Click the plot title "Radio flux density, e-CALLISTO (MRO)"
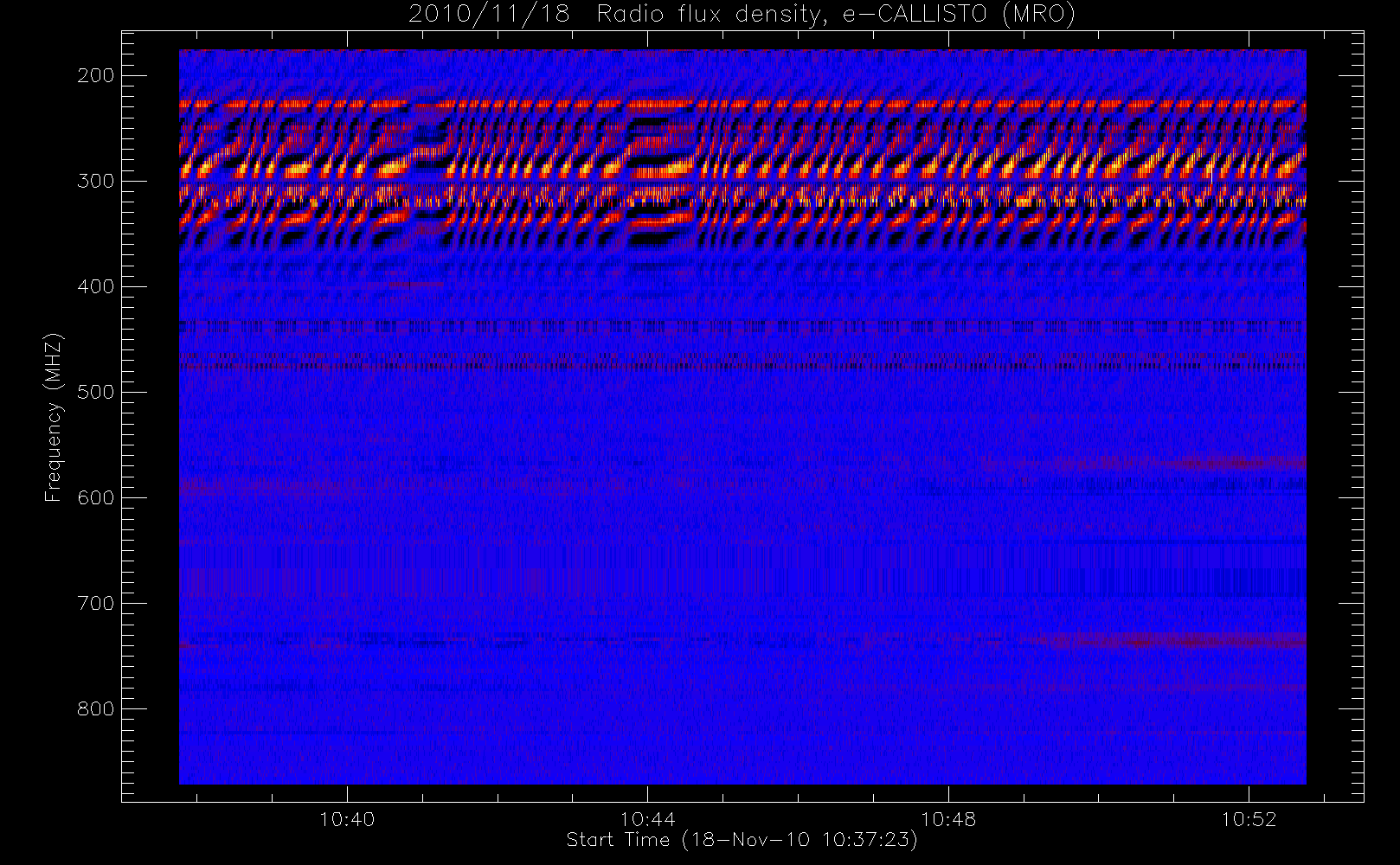This screenshot has height=865, width=1400. pos(836,15)
